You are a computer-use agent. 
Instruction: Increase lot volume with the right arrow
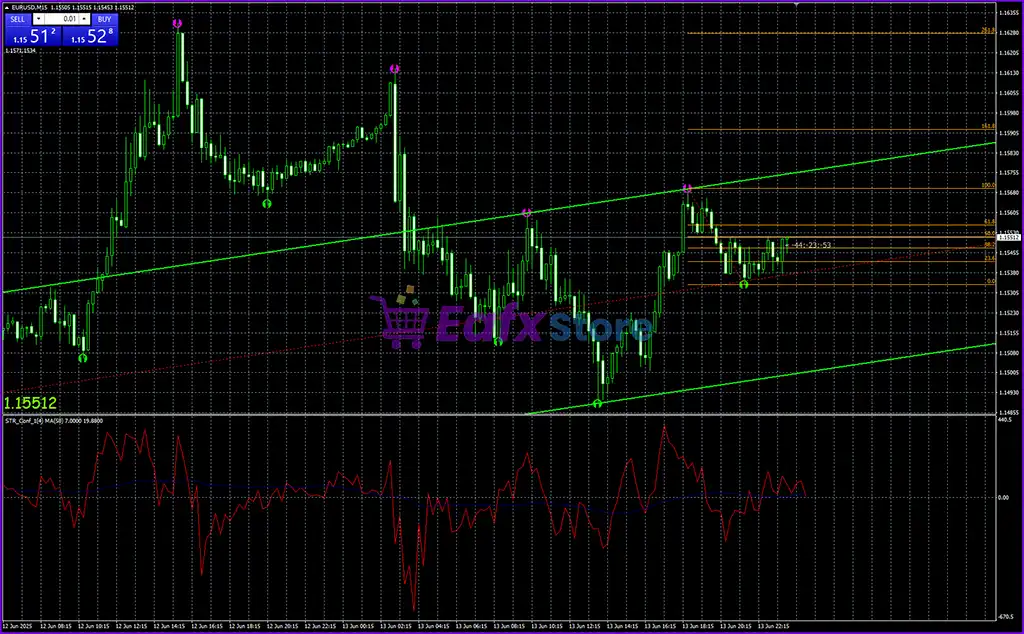point(84,19)
